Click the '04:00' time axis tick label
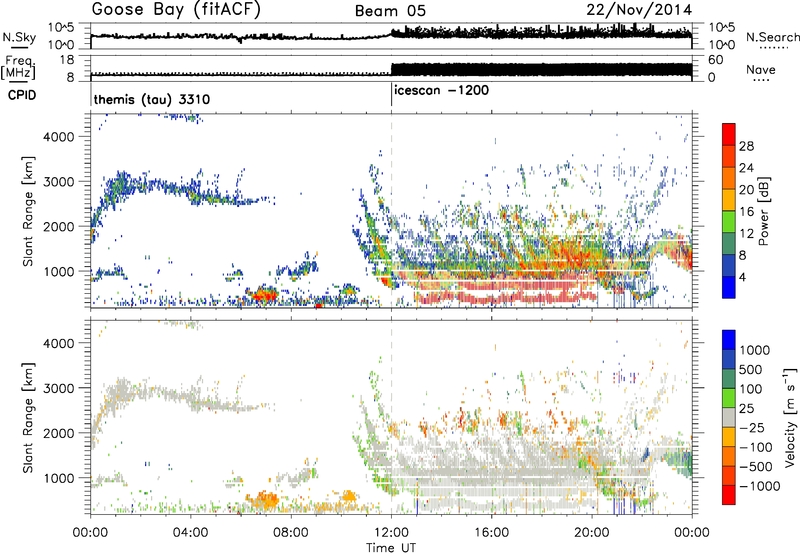The height and width of the screenshot is (554, 800). pyautogui.click(x=191, y=533)
